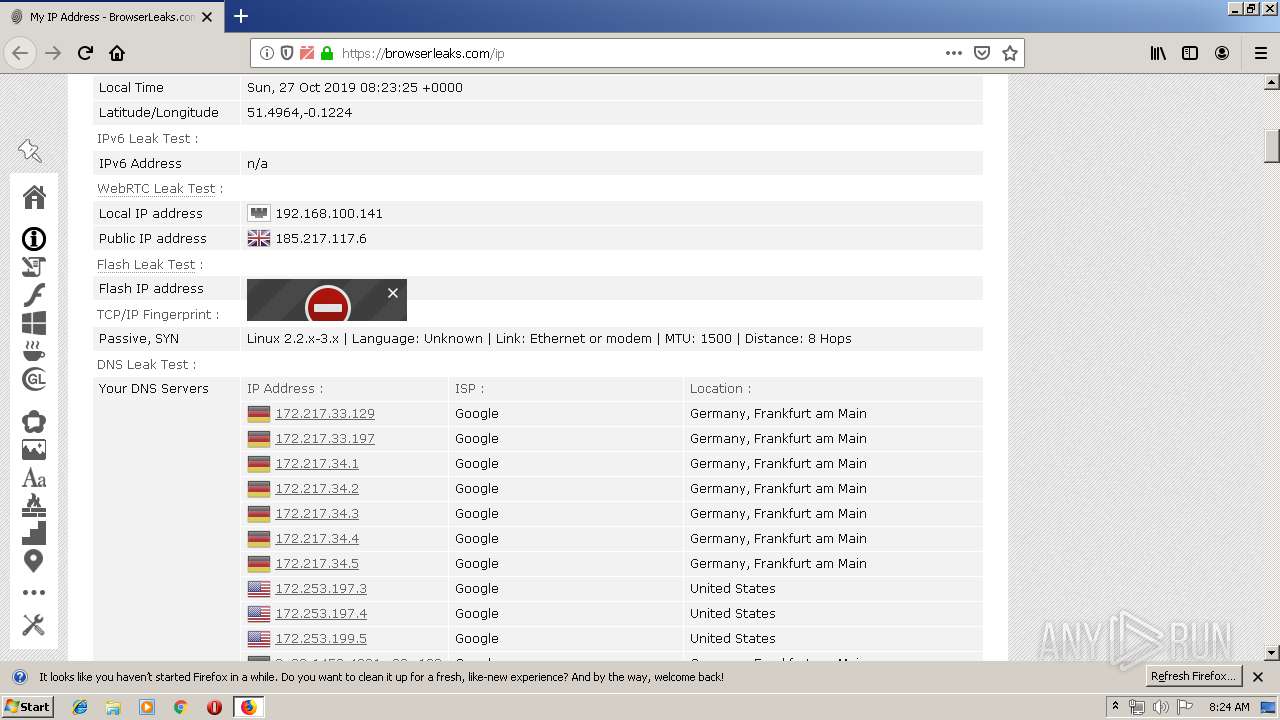Open the WebGL report icon
1280x720 pixels.
point(34,379)
